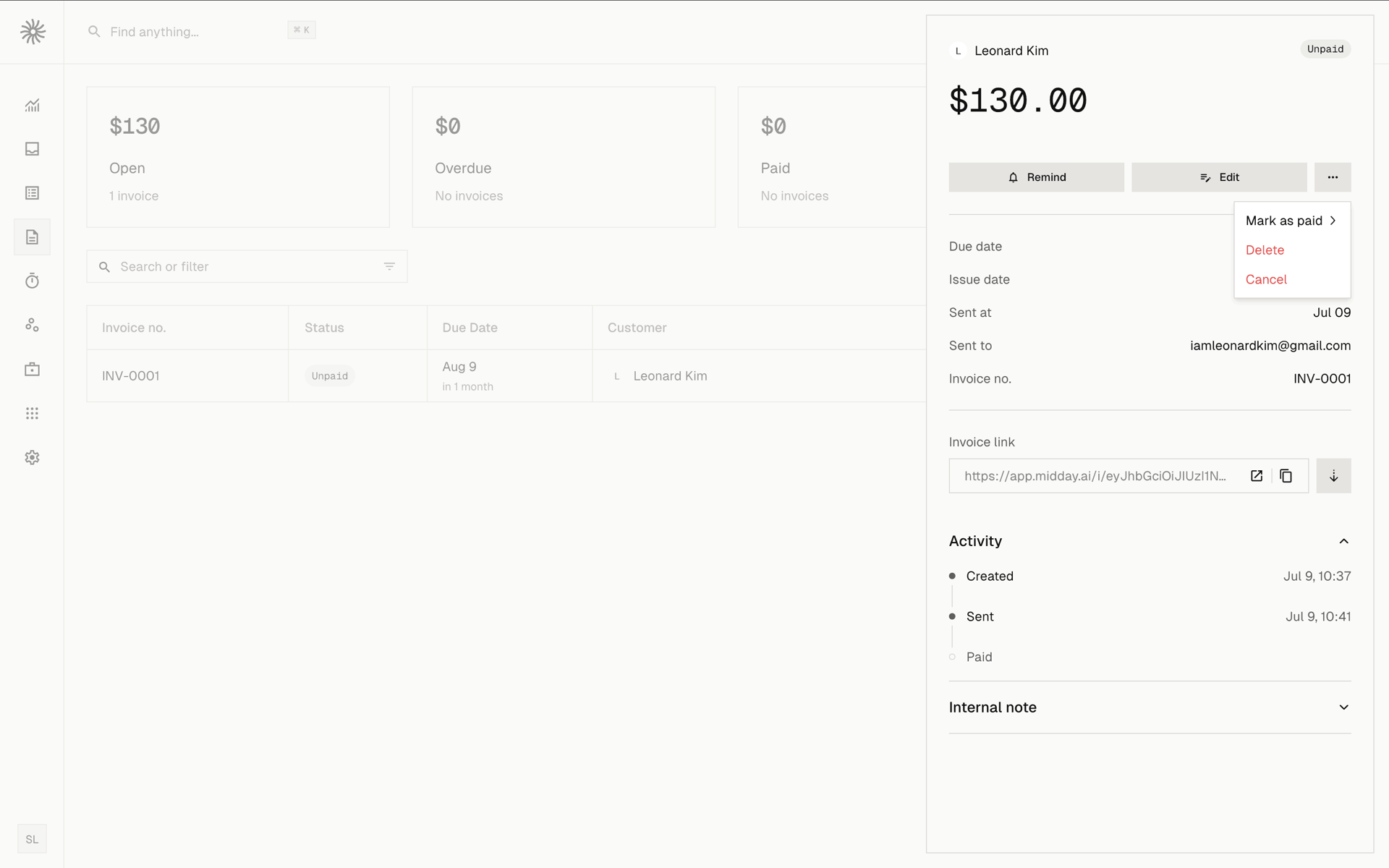The width and height of the screenshot is (1389, 868).
Task: Click the SL user avatar
Action: [x=32, y=839]
